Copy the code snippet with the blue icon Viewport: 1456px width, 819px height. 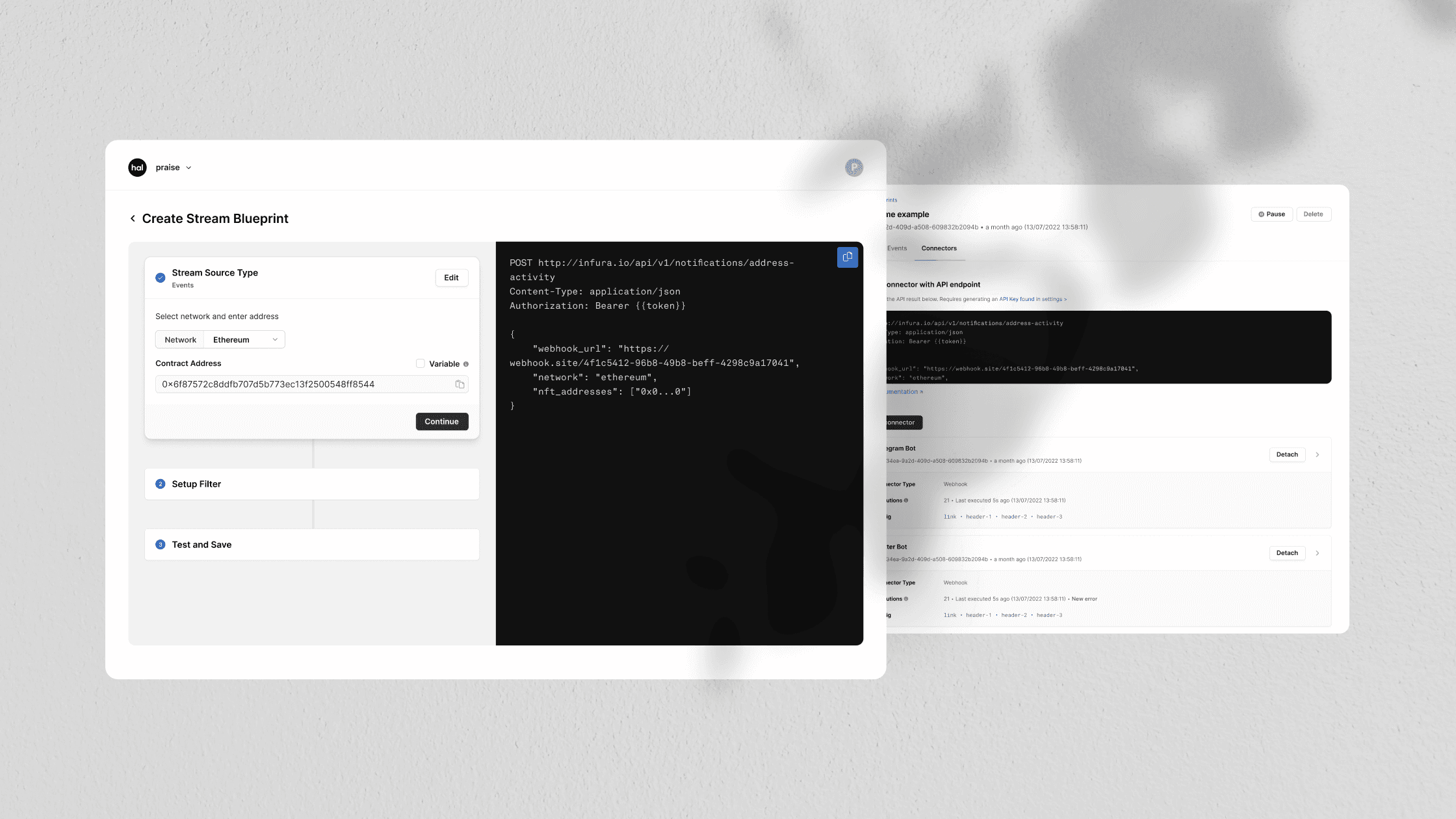[847, 257]
